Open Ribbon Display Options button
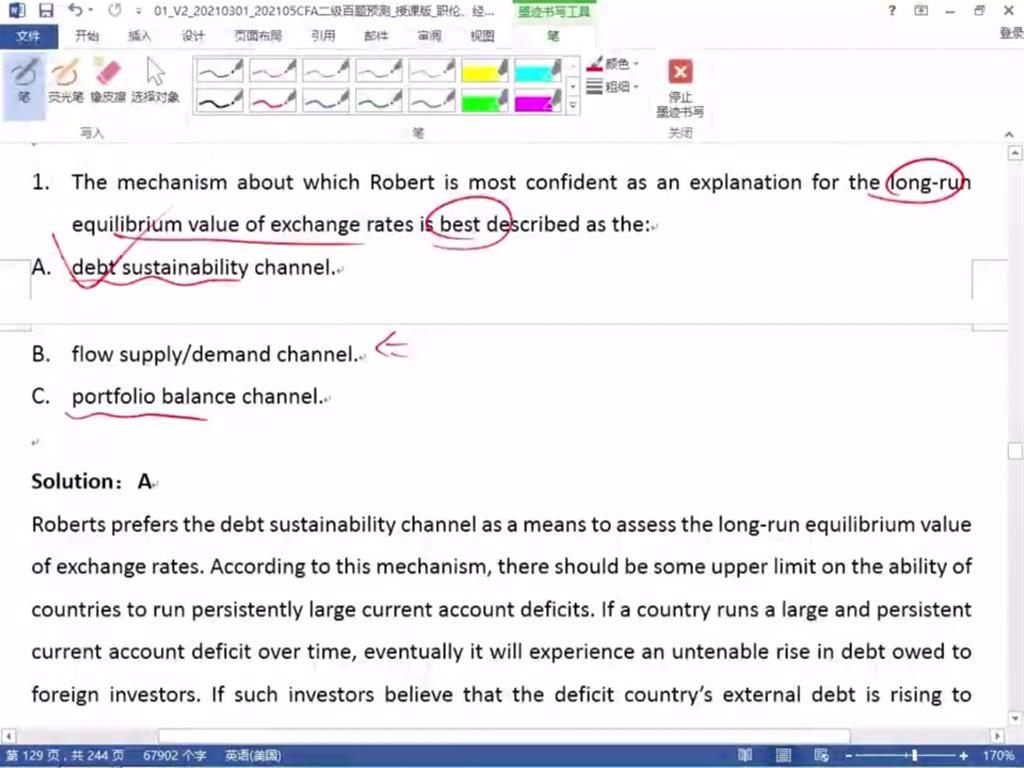This screenshot has height=768, width=1024. tap(921, 10)
